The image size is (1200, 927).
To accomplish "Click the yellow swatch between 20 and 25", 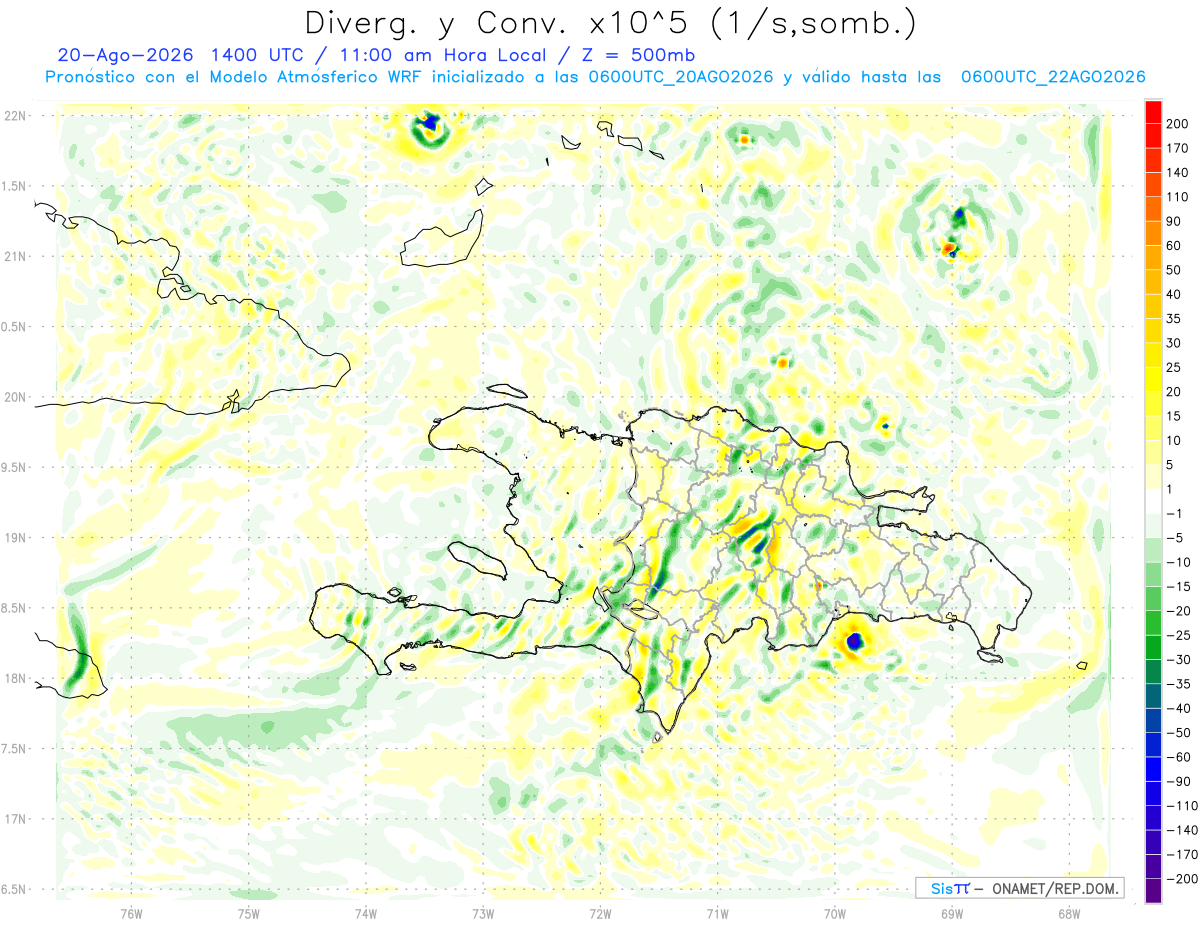I will pyautogui.click(x=1153, y=379).
